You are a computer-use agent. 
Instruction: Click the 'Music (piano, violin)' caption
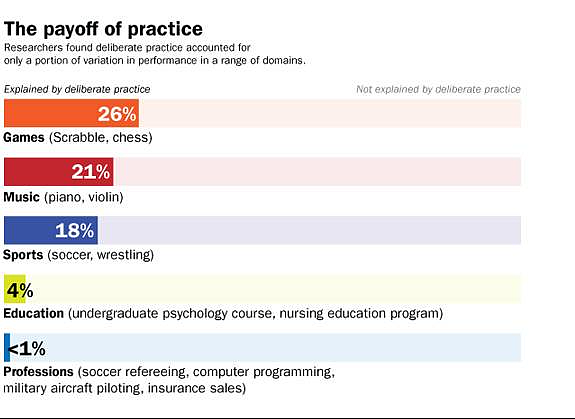[63, 197]
